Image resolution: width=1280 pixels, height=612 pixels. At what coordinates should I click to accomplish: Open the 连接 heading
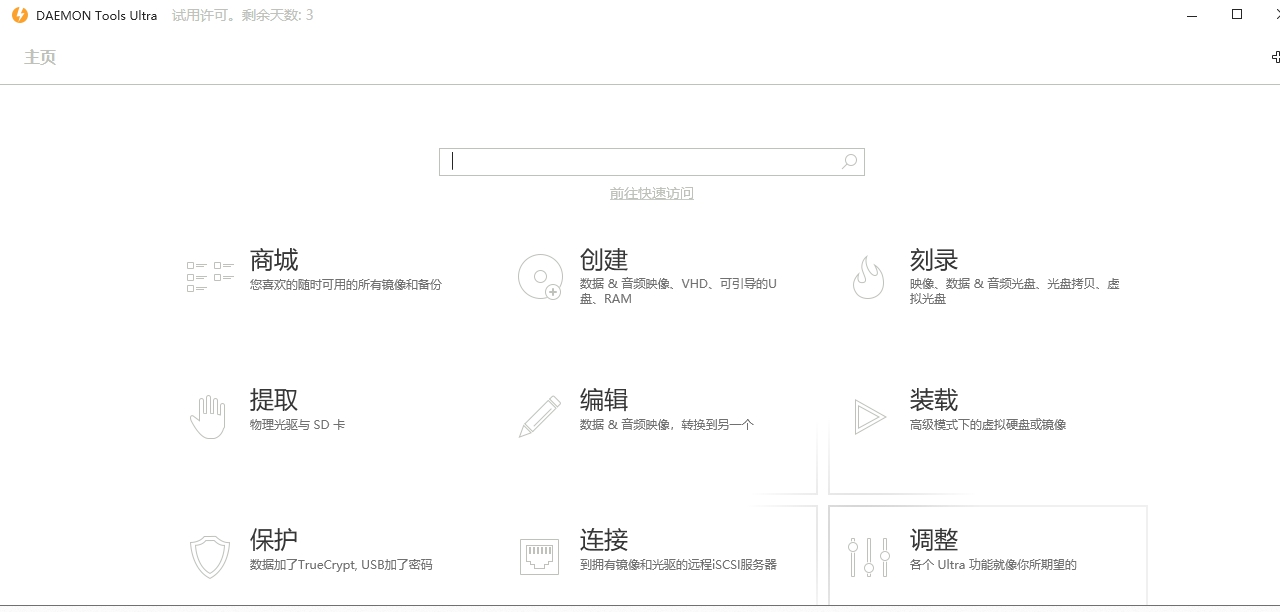pos(604,540)
